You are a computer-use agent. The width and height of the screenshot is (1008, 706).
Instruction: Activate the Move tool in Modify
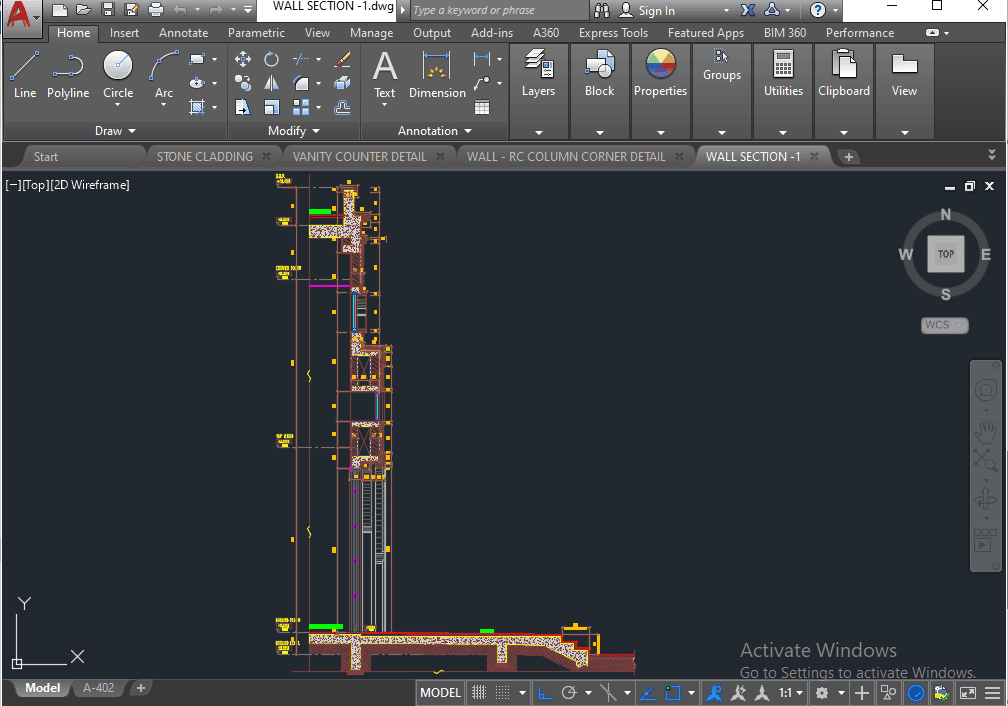(x=243, y=59)
